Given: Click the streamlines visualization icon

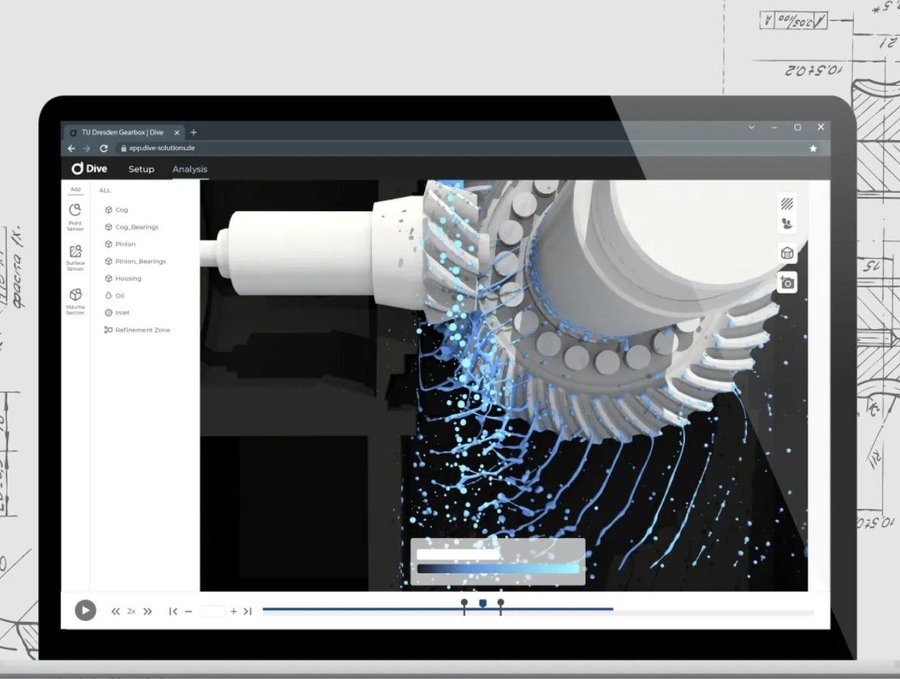Looking at the screenshot, I should coord(787,204).
